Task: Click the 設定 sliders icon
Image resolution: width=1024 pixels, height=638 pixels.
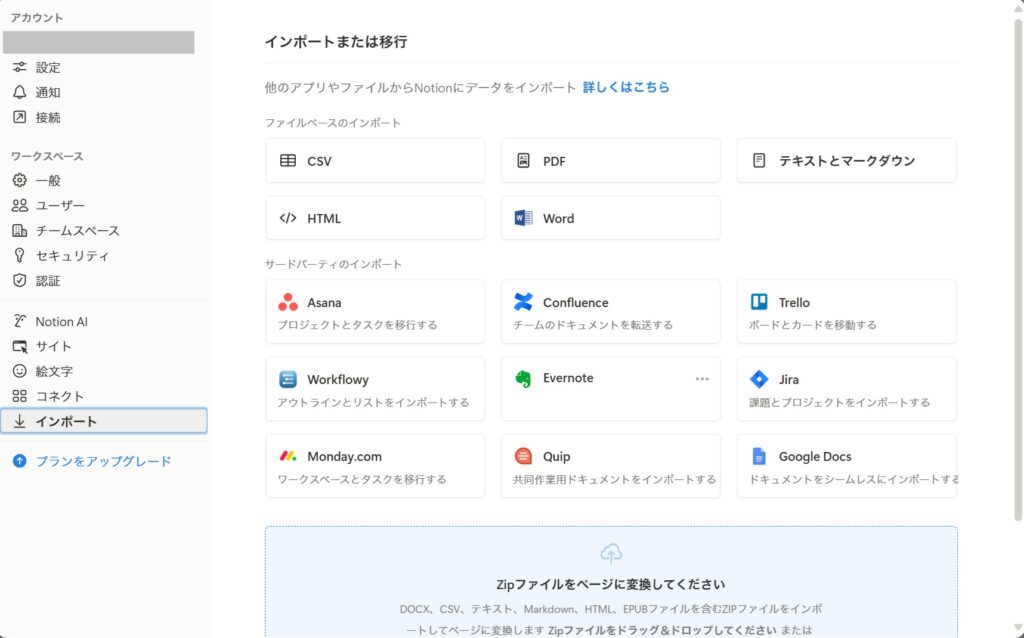Action: (x=20, y=67)
